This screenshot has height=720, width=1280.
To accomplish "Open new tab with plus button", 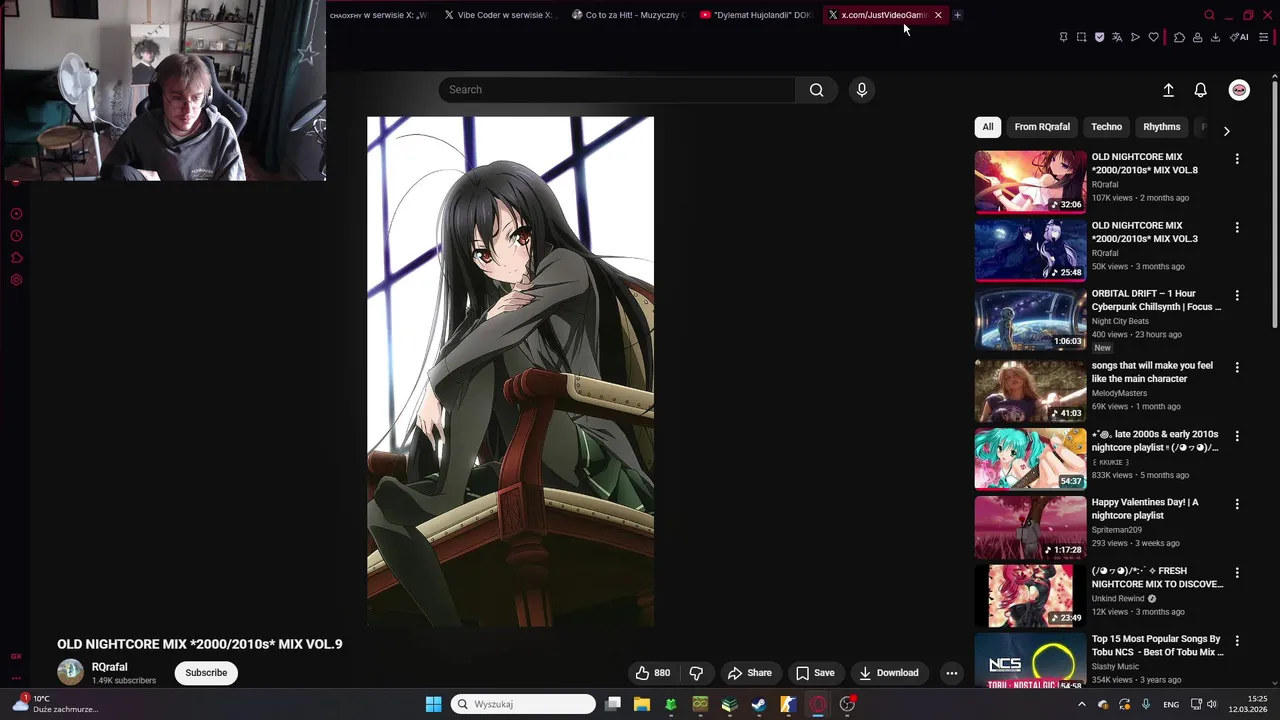I will click(x=957, y=15).
